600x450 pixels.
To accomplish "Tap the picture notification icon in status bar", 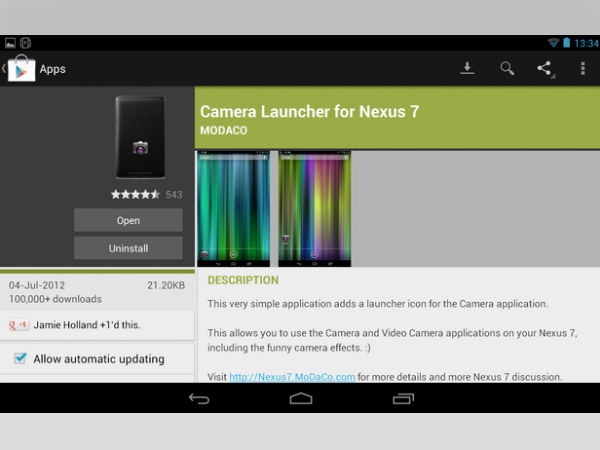I will click(x=10, y=43).
